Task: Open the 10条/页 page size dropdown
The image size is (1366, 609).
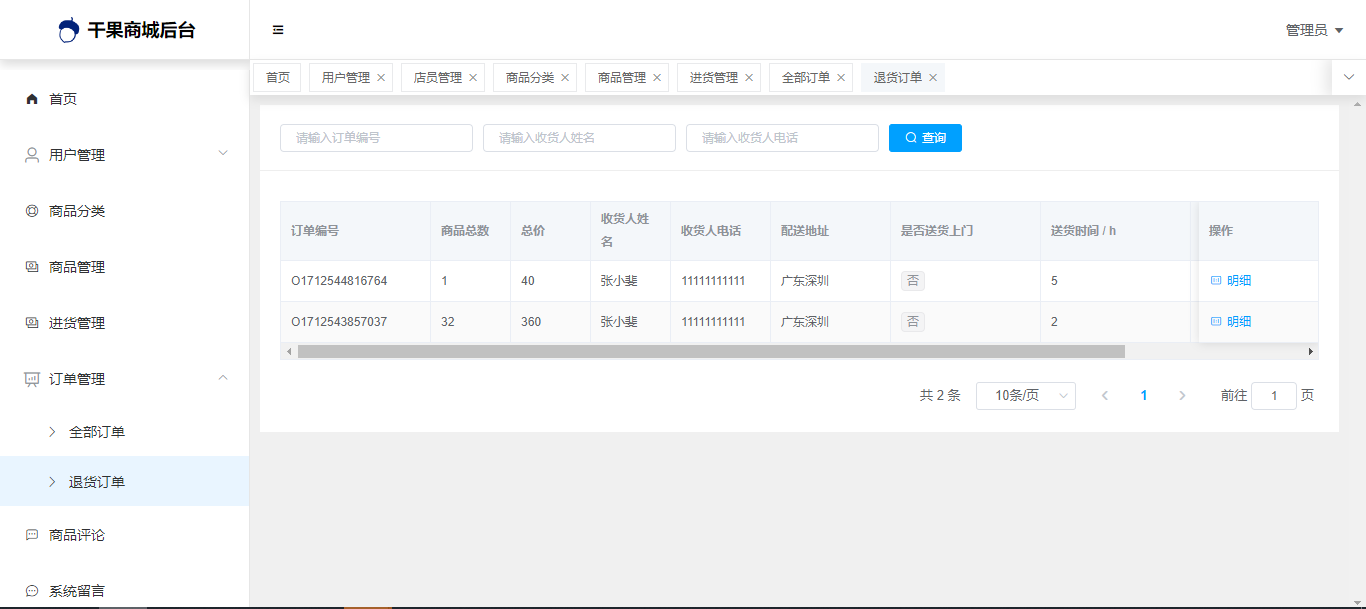Action: point(1025,396)
